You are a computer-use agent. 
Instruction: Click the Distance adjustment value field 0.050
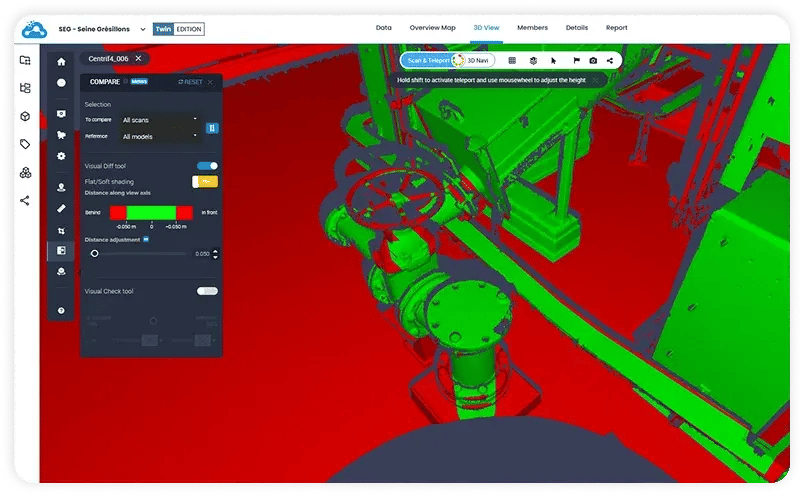(x=202, y=253)
